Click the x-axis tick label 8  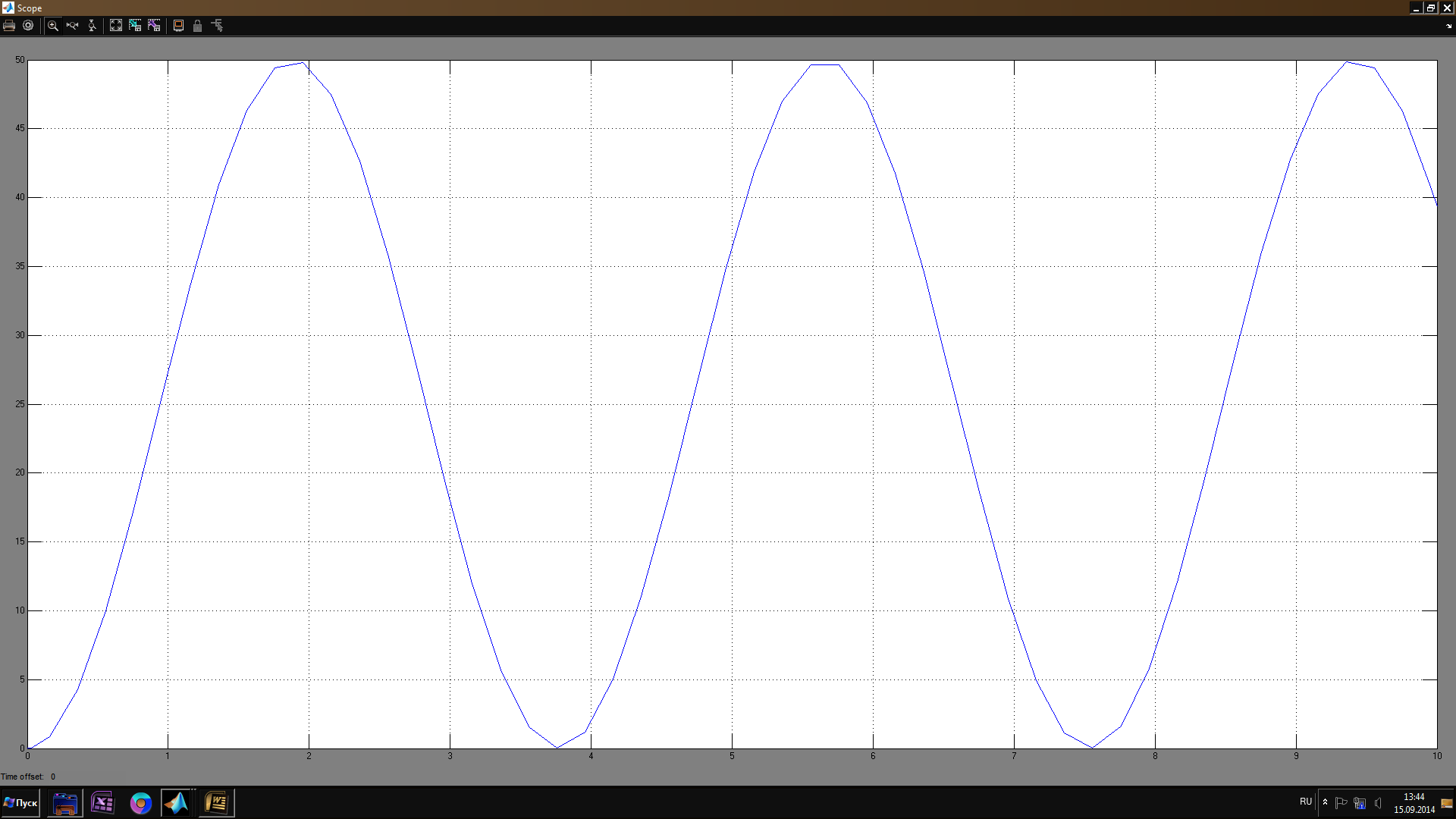coord(1155,756)
